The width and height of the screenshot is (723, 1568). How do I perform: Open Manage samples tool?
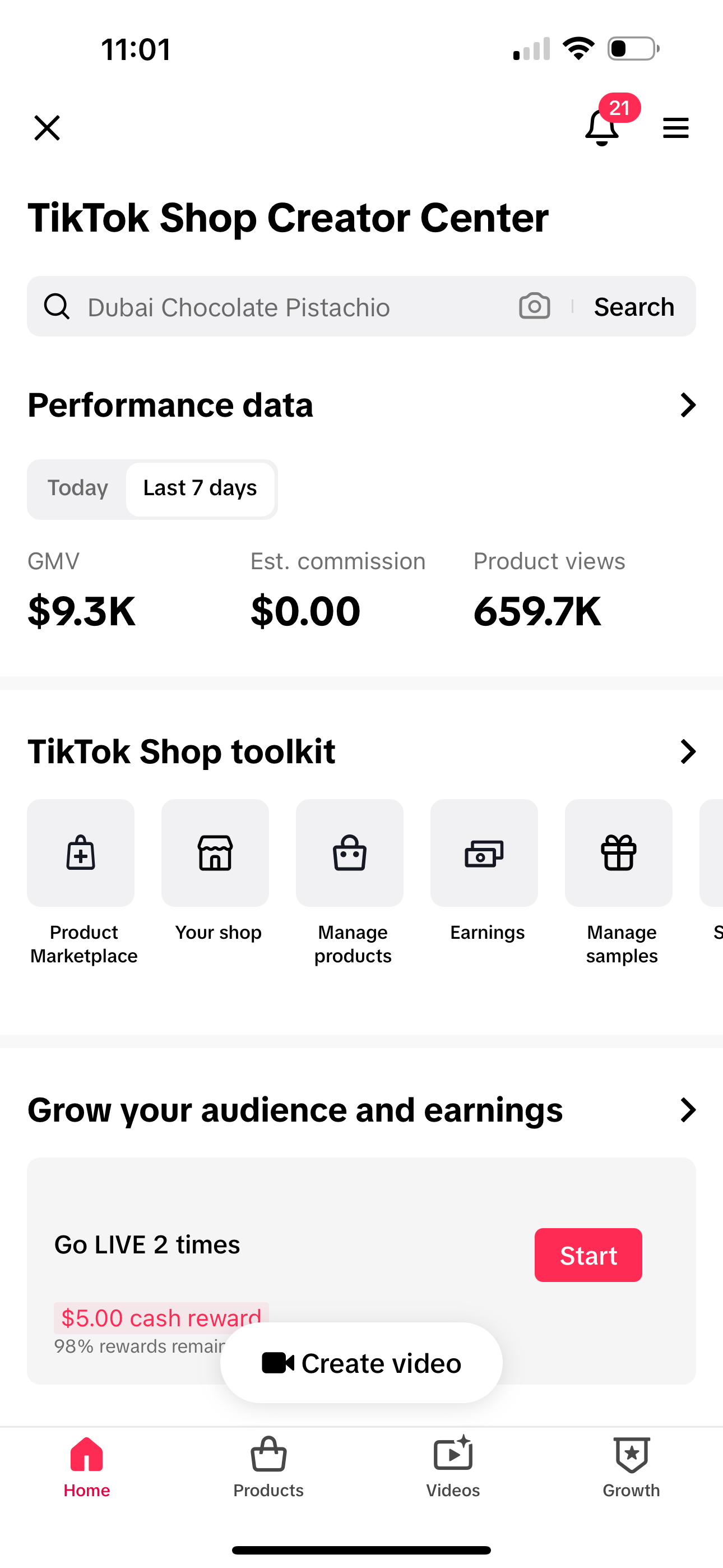click(619, 853)
